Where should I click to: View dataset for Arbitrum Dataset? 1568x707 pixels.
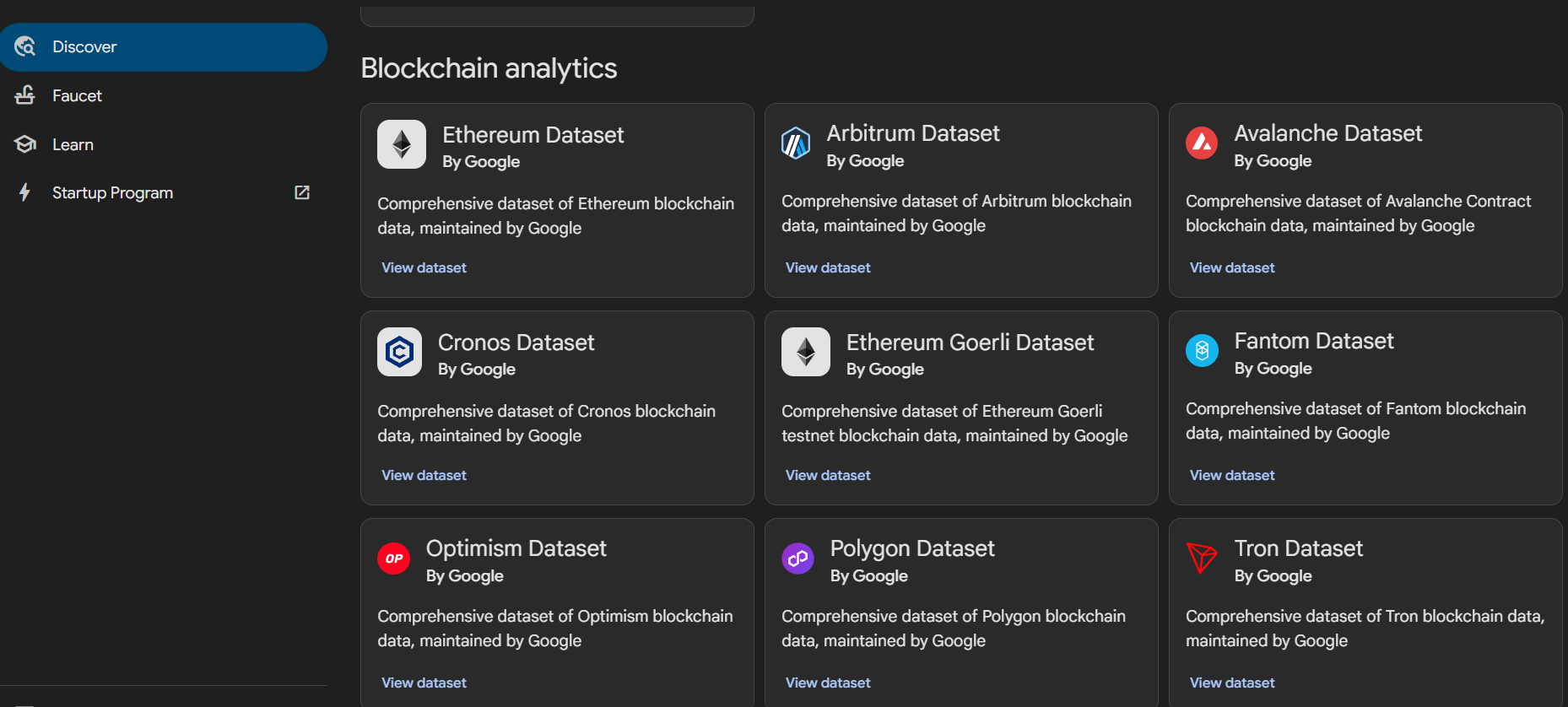point(828,267)
